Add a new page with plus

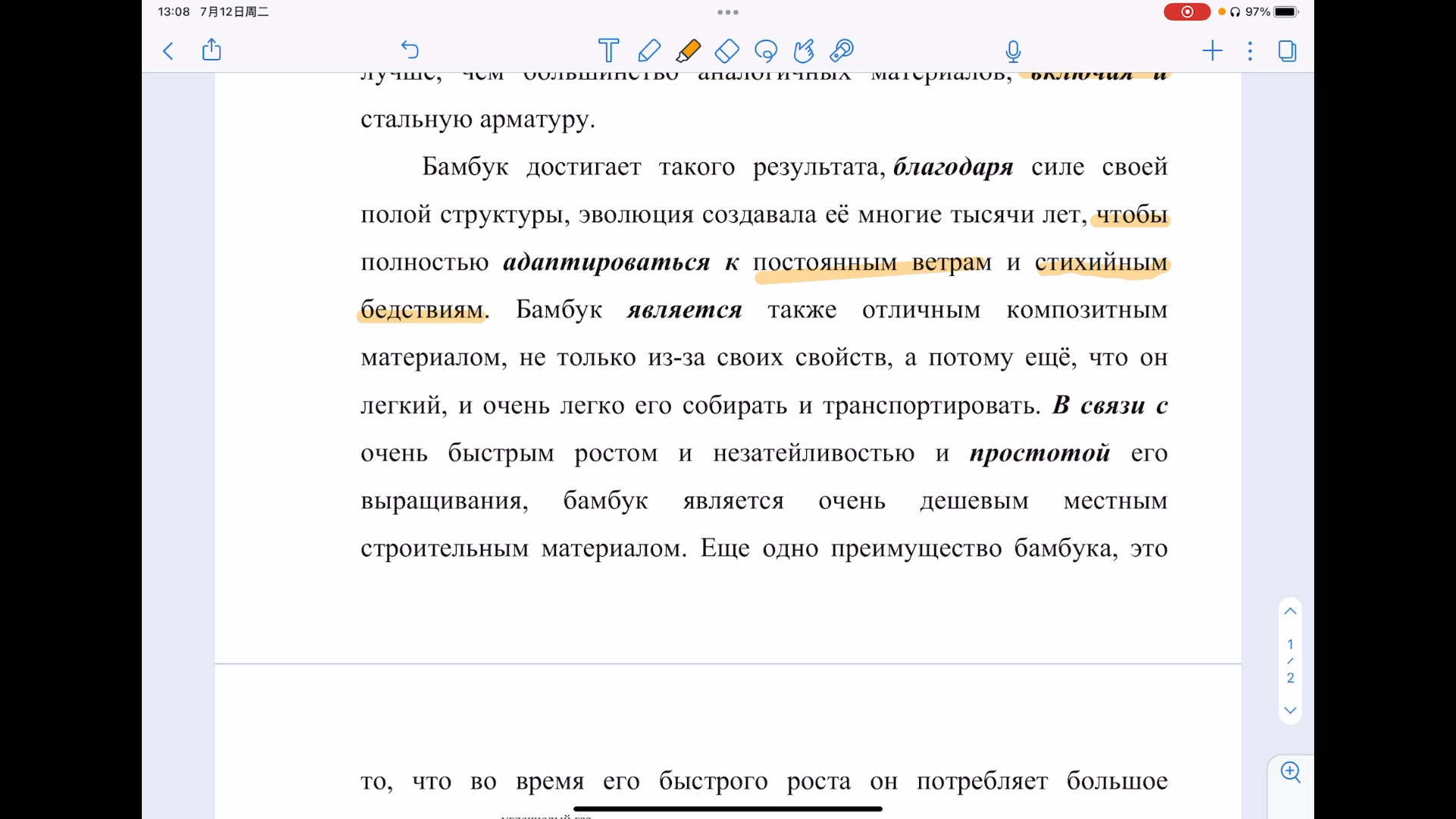coord(1213,51)
